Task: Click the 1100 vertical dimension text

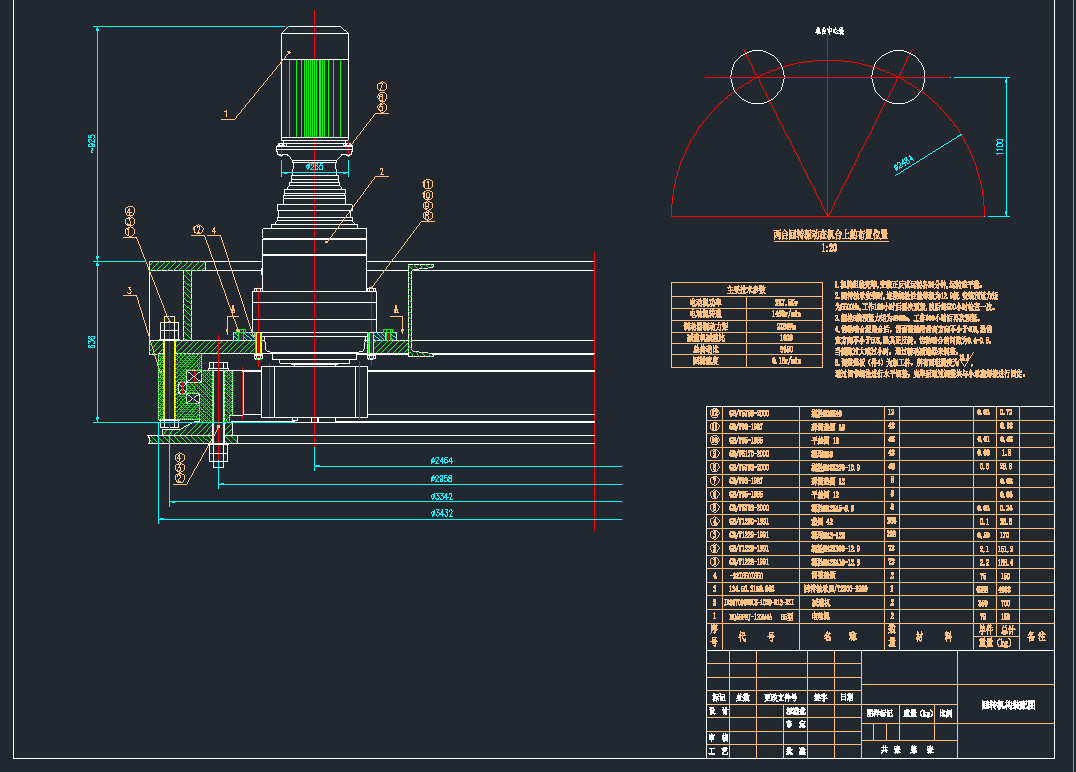Action: click(1001, 147)
